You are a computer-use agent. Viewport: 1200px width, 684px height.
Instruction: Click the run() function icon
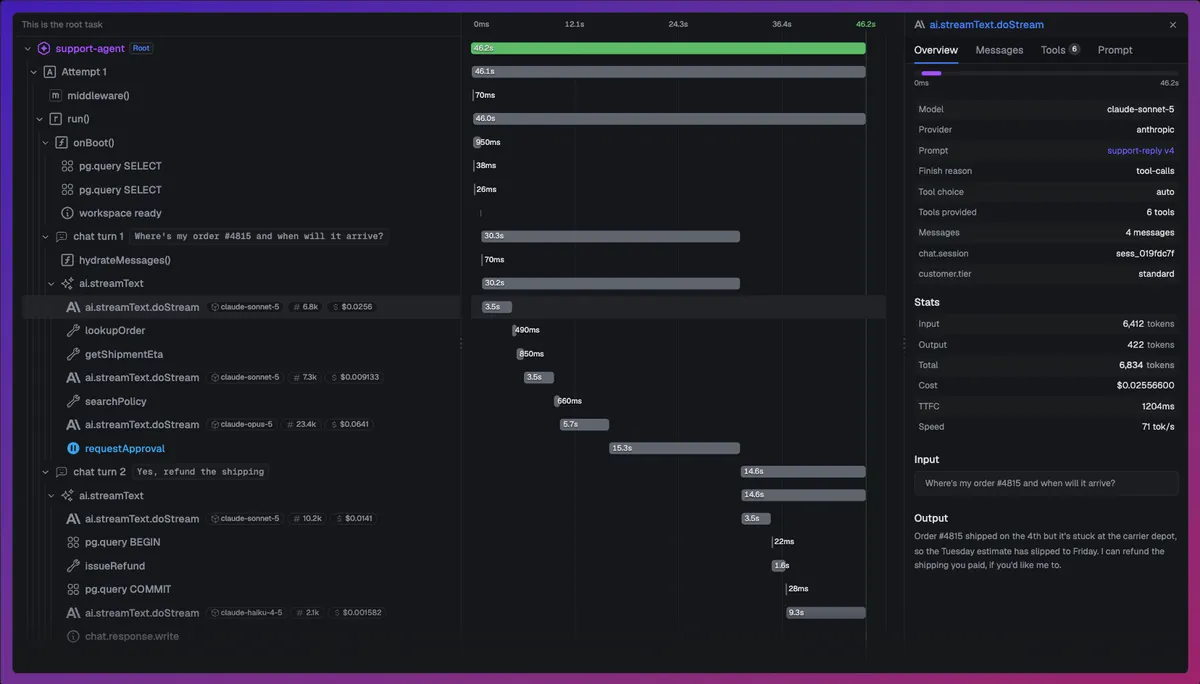[x=56, y=119]
